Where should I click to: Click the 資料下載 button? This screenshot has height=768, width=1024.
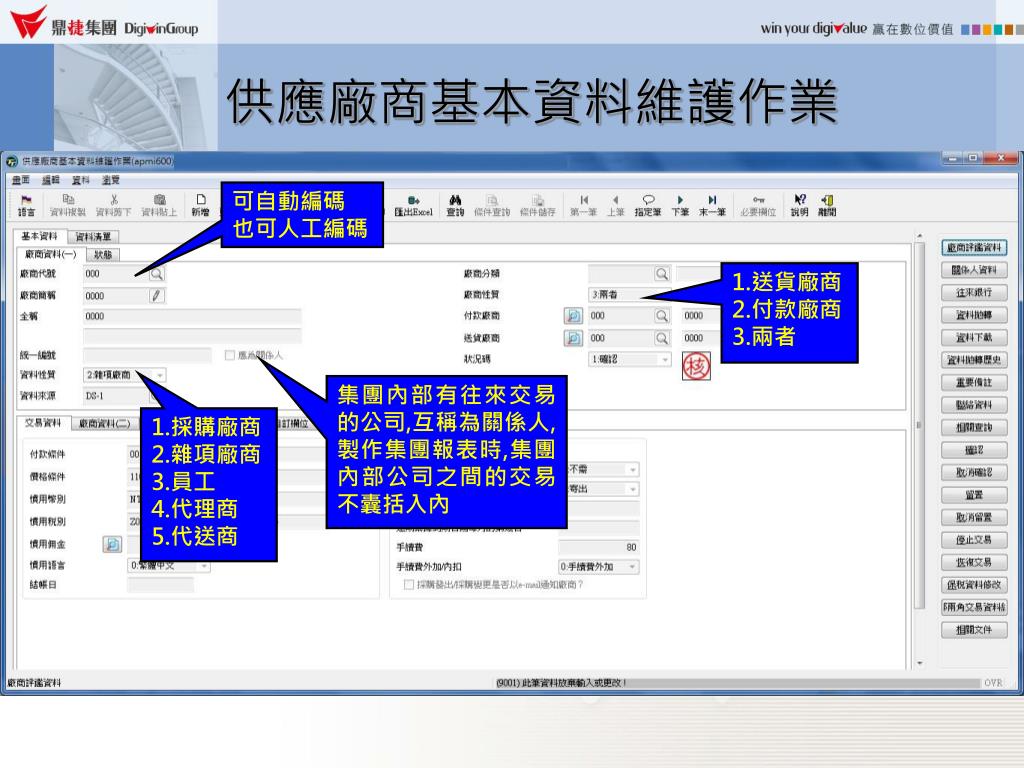point(974,338)
